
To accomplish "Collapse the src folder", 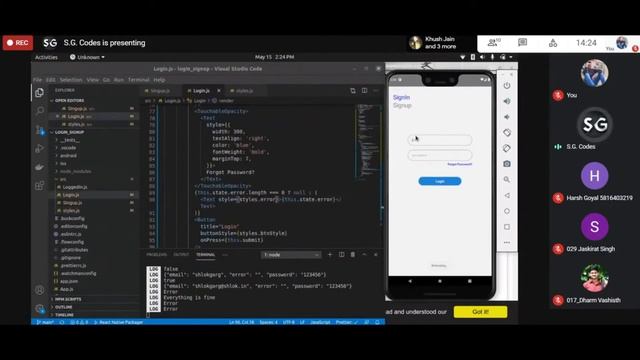I will [63, 179].
